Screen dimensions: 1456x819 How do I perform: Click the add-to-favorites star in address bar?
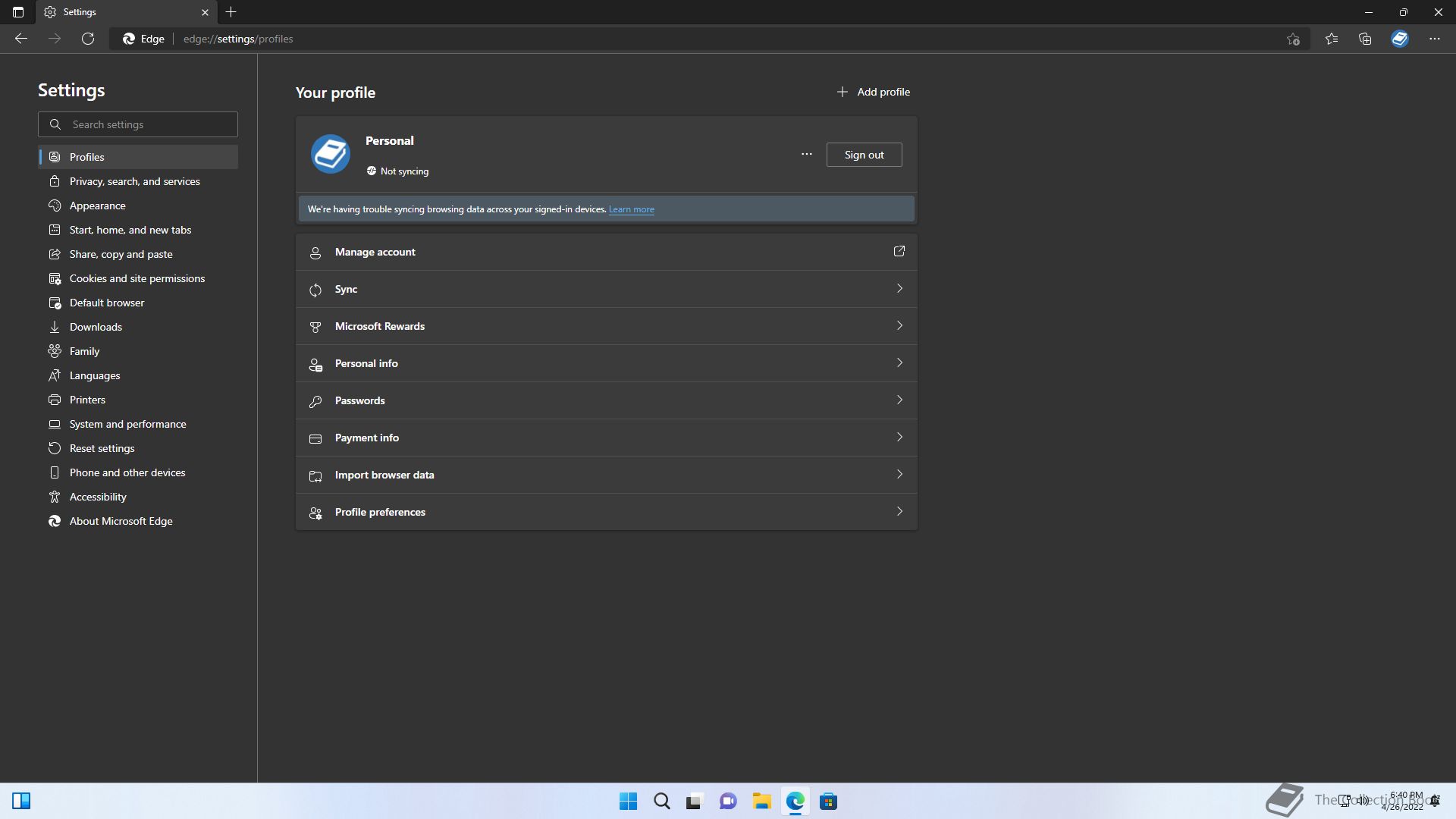(x=1294, y=39)
